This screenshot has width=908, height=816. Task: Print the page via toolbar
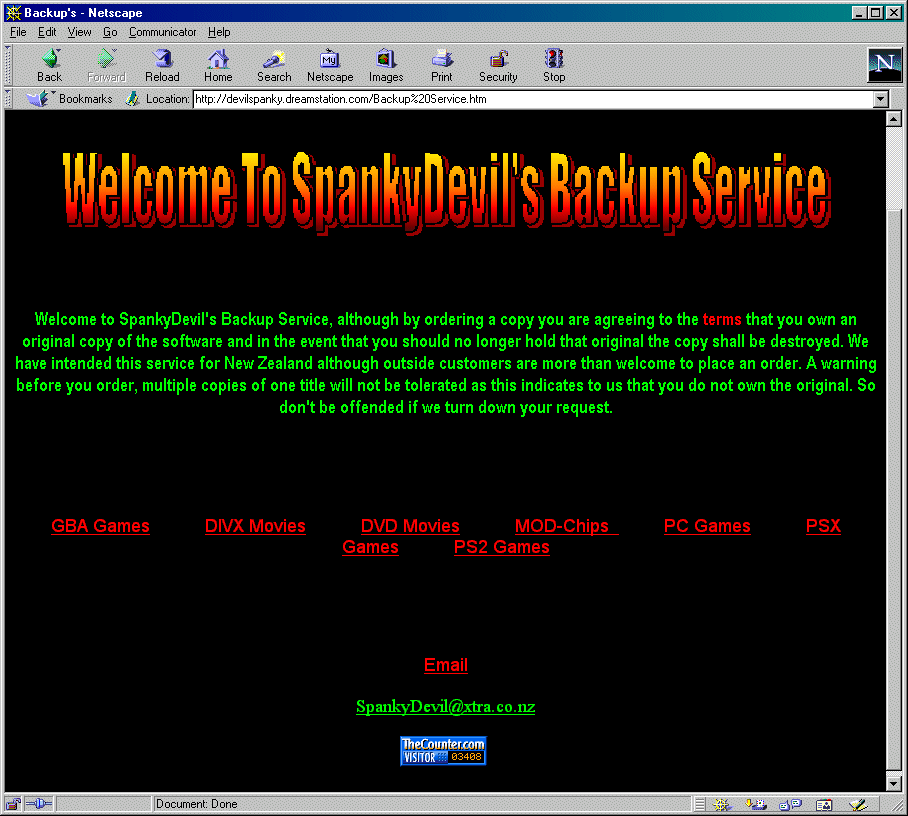point(442,65)
